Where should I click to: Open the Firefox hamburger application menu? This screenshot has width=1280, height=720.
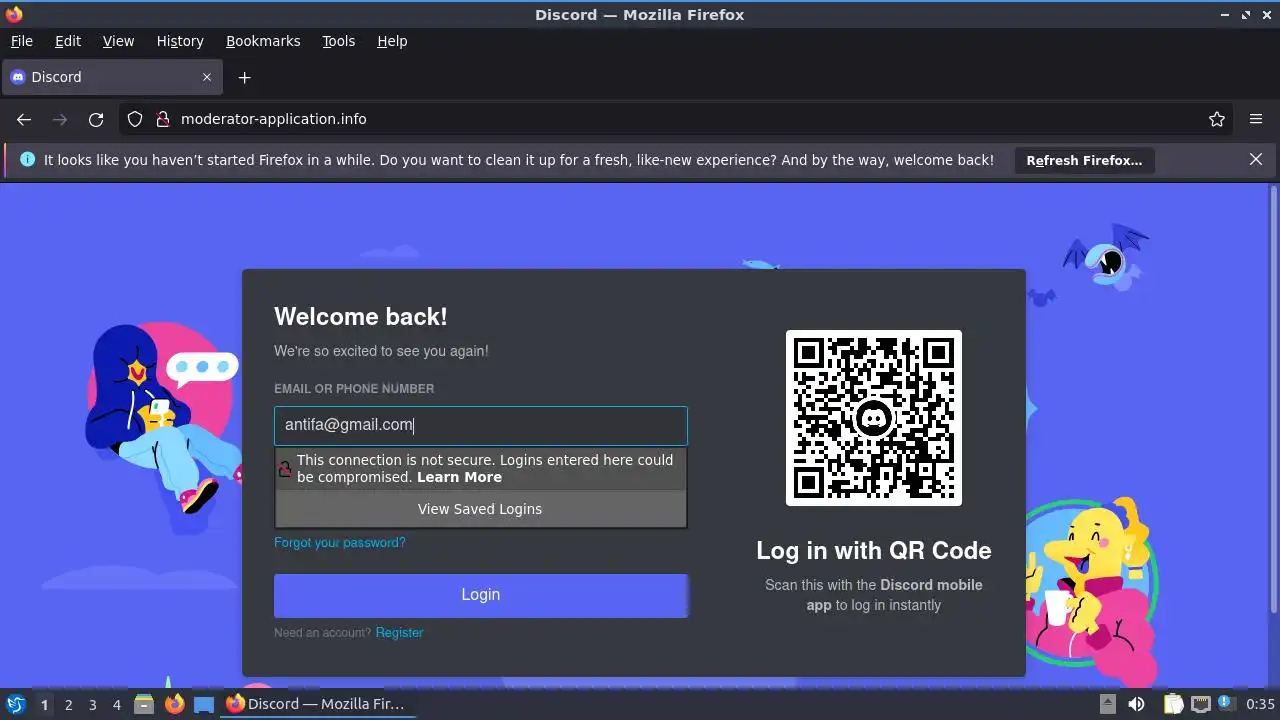point(1256,119)
